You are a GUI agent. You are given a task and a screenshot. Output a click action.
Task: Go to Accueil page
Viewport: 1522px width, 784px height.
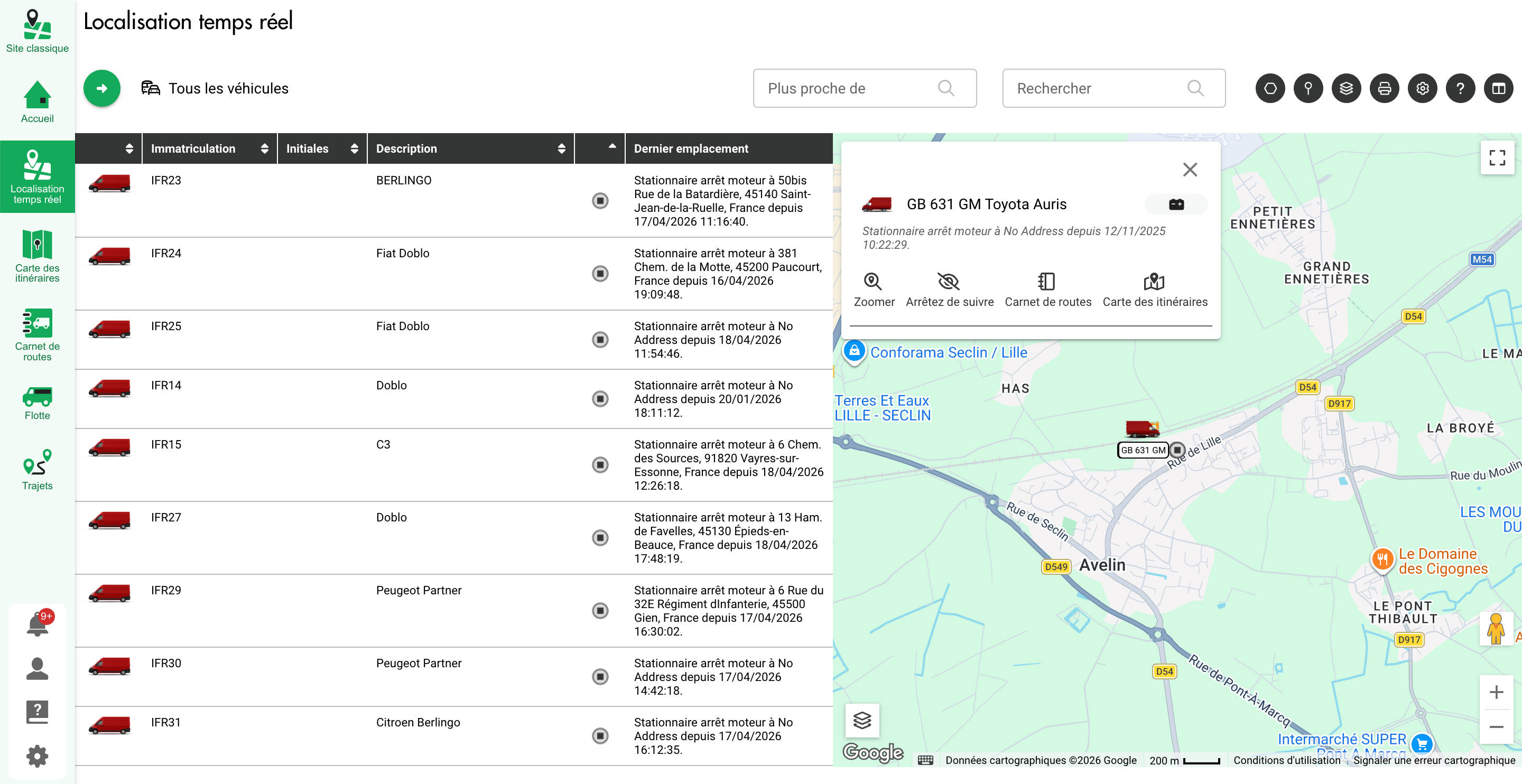pyautogui.click(x=37, y=100)
